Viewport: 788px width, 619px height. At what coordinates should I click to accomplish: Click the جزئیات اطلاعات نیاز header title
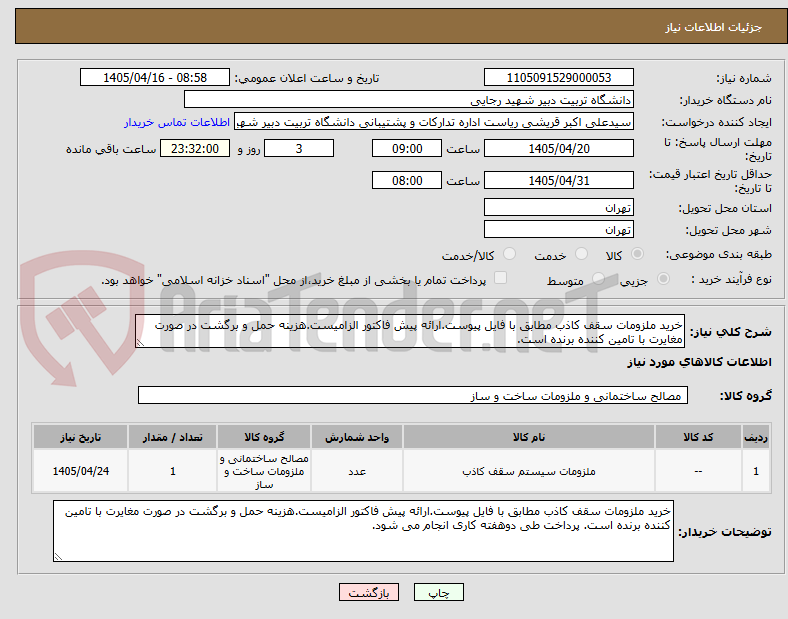tap(714, 27)
